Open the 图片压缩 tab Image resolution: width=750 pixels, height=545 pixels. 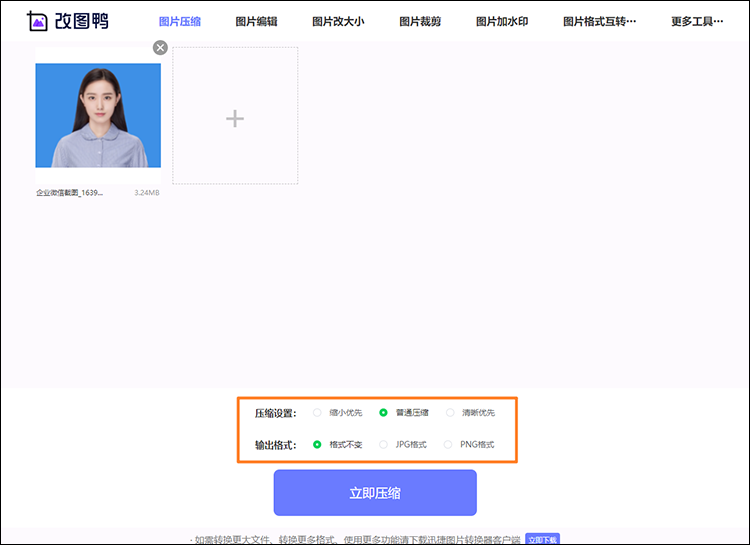coord(180,22)
